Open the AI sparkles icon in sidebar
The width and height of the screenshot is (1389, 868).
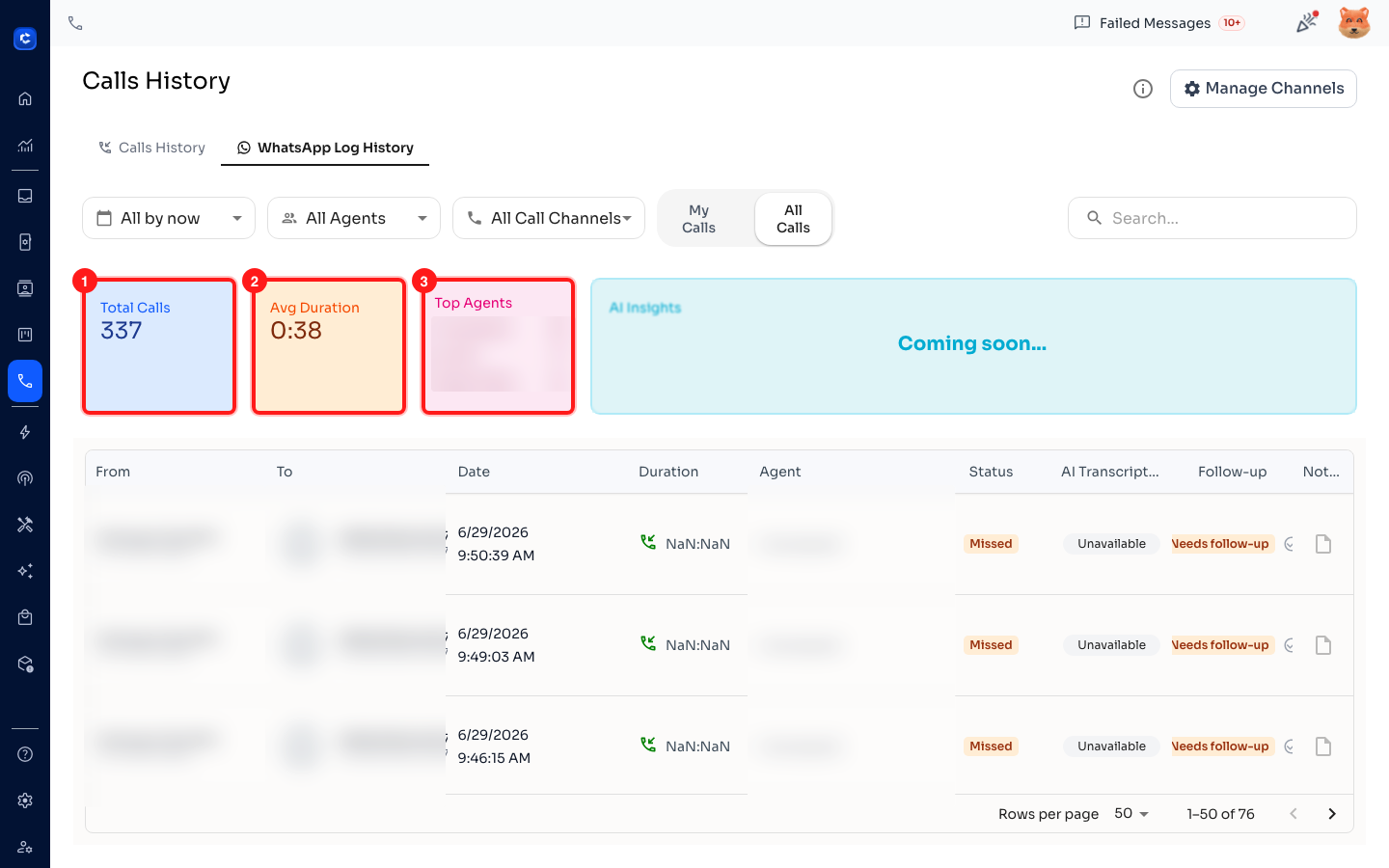pos(25,571)
